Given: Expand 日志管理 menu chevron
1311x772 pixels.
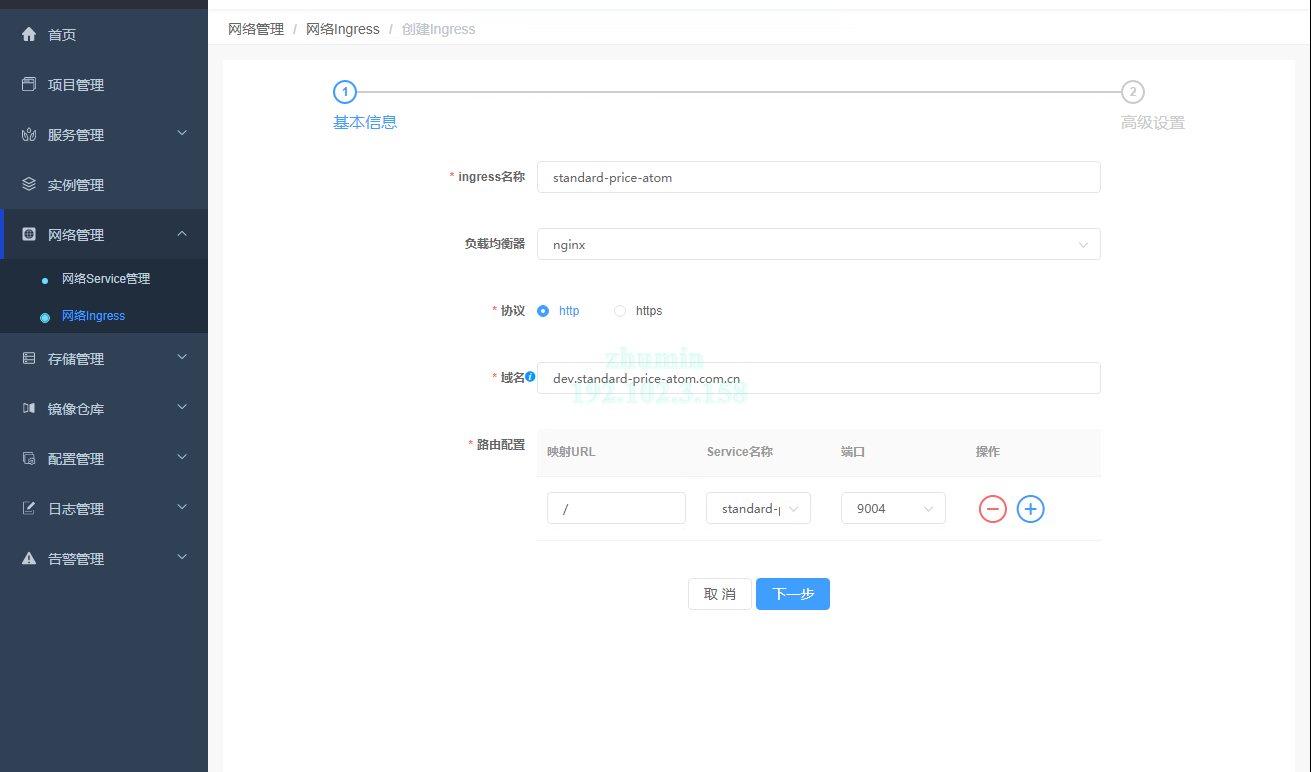Looking at the screenshot, I should pos(182,507).
